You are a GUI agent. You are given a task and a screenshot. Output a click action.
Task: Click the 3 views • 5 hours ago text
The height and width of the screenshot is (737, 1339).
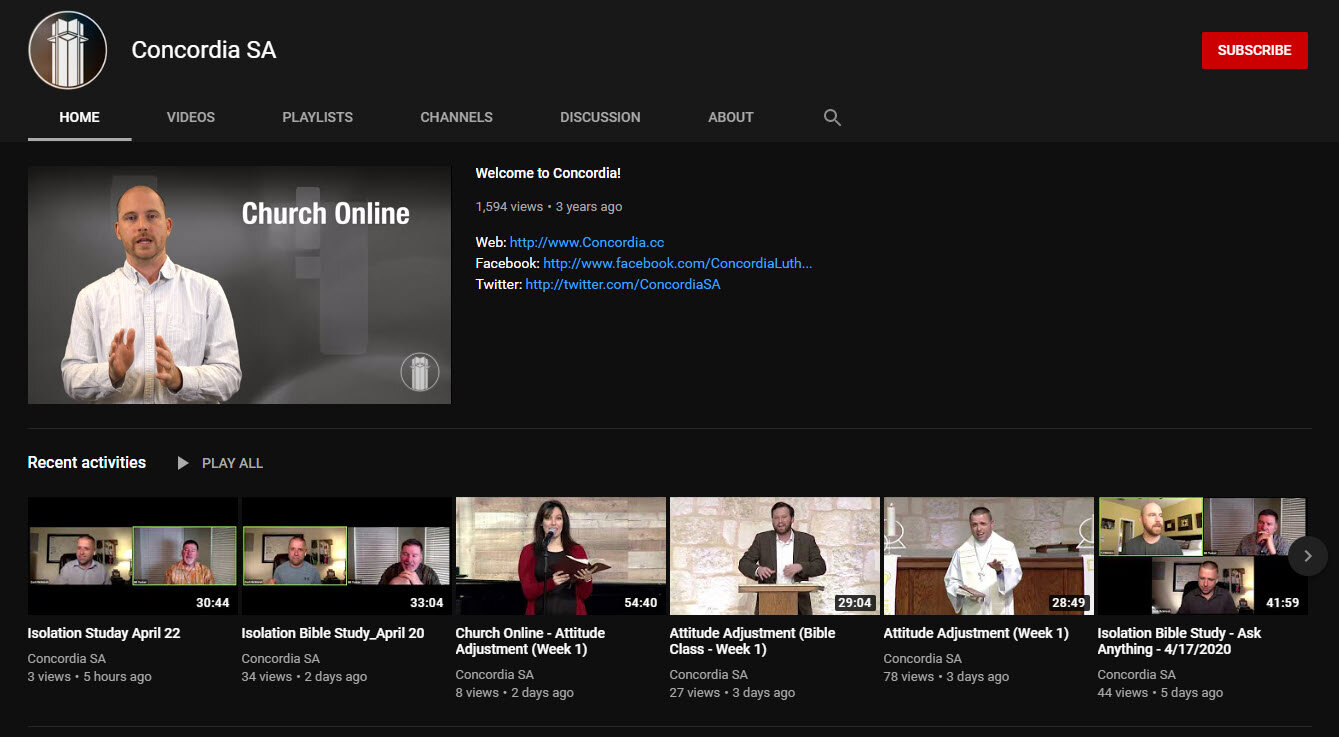pos(90,677)
